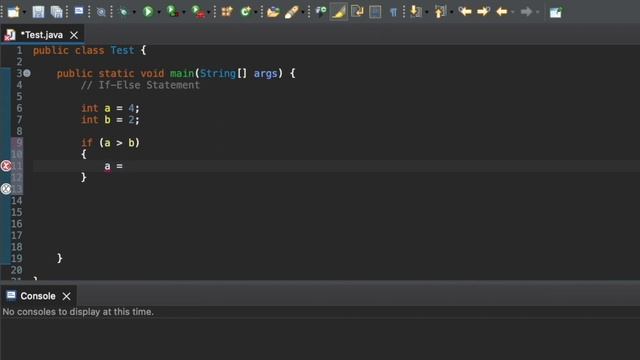
Task: Close the Console view tab
Action: [x=67, y=296]
